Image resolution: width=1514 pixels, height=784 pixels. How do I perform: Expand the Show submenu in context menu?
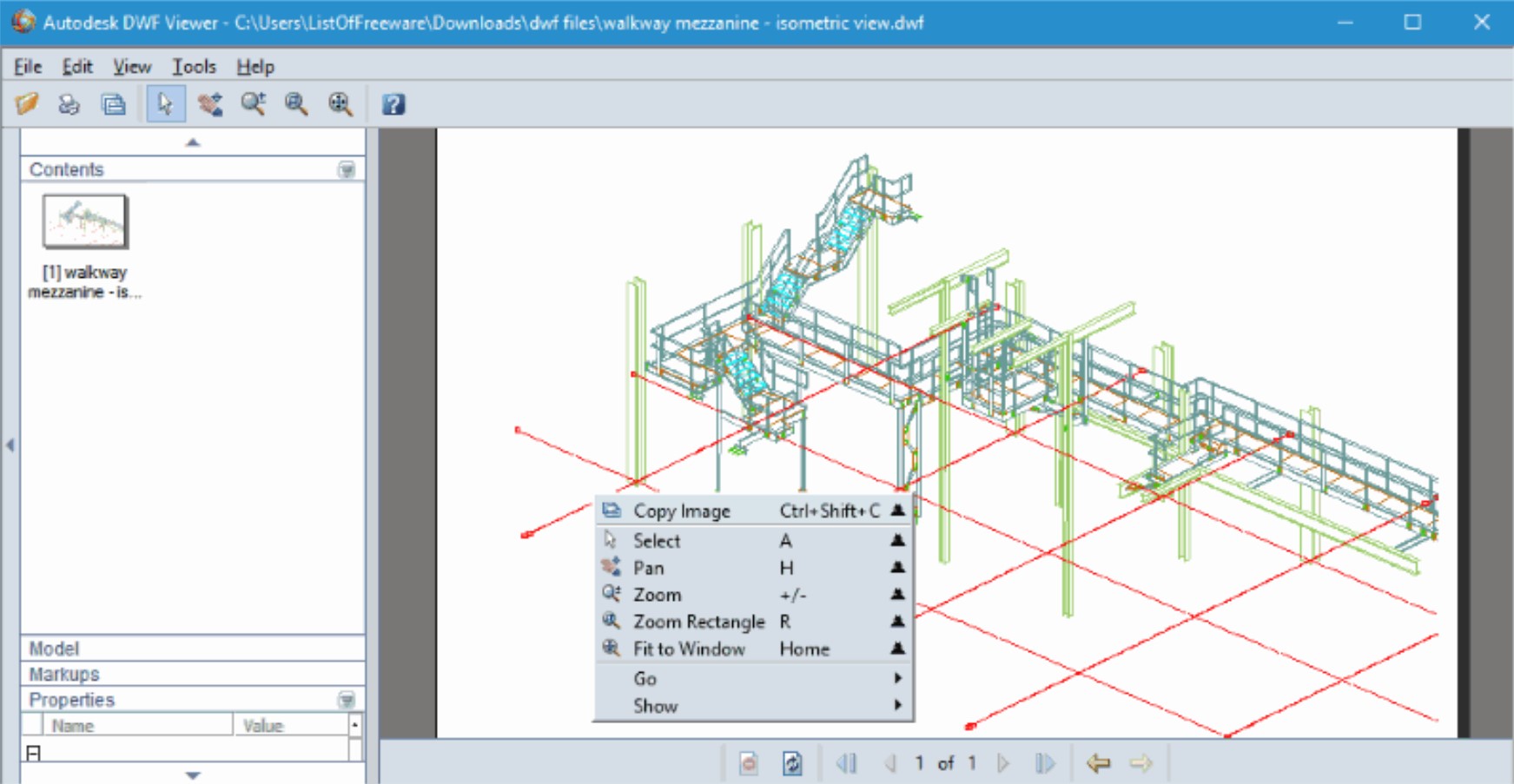tap(753, 706)
